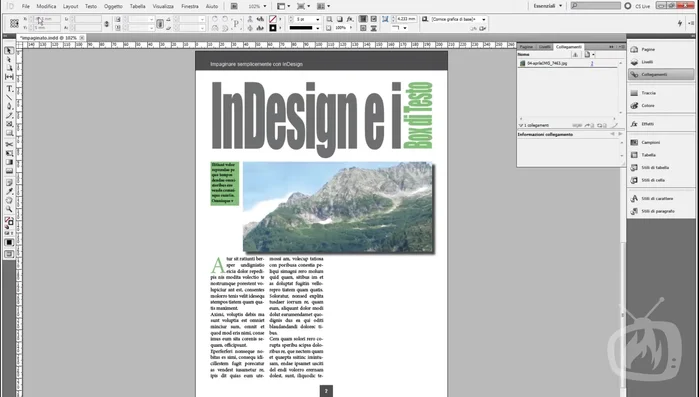The height and width of the screenshot is (397, 699).
Task: Toggle fill and stroke swatch in toolbox
Action: pyautogui.click(x=9, y=221)
